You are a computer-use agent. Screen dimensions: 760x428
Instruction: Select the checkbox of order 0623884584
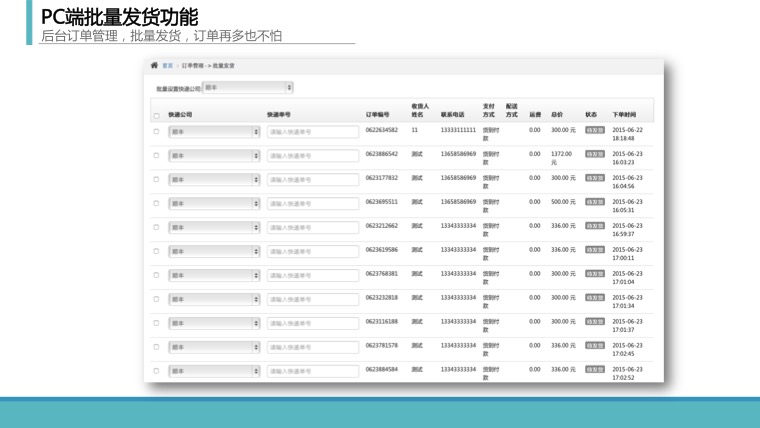156,371
